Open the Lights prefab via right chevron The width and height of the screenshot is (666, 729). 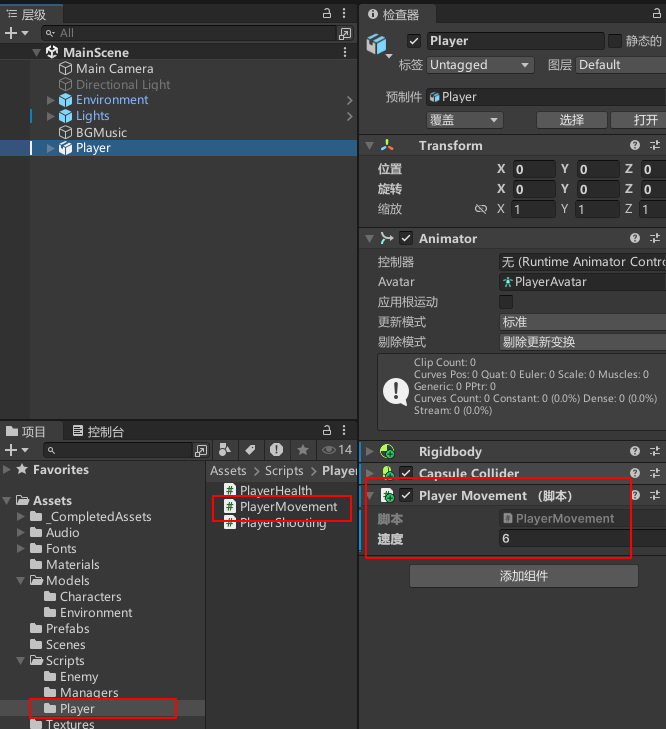[x=350, y=116]
